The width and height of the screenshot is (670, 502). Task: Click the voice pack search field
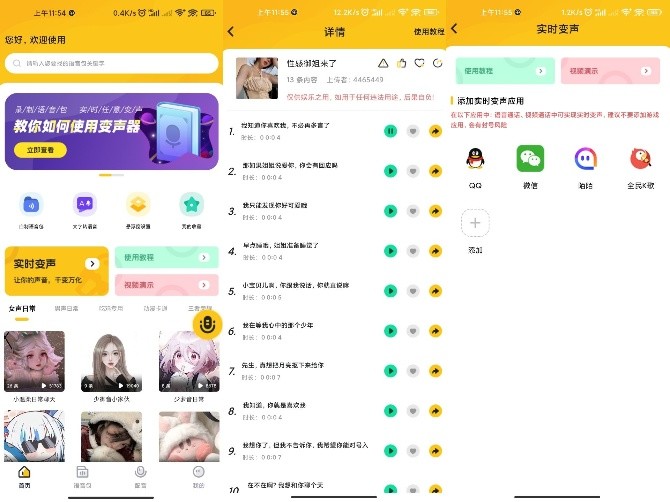click(112, 63)
